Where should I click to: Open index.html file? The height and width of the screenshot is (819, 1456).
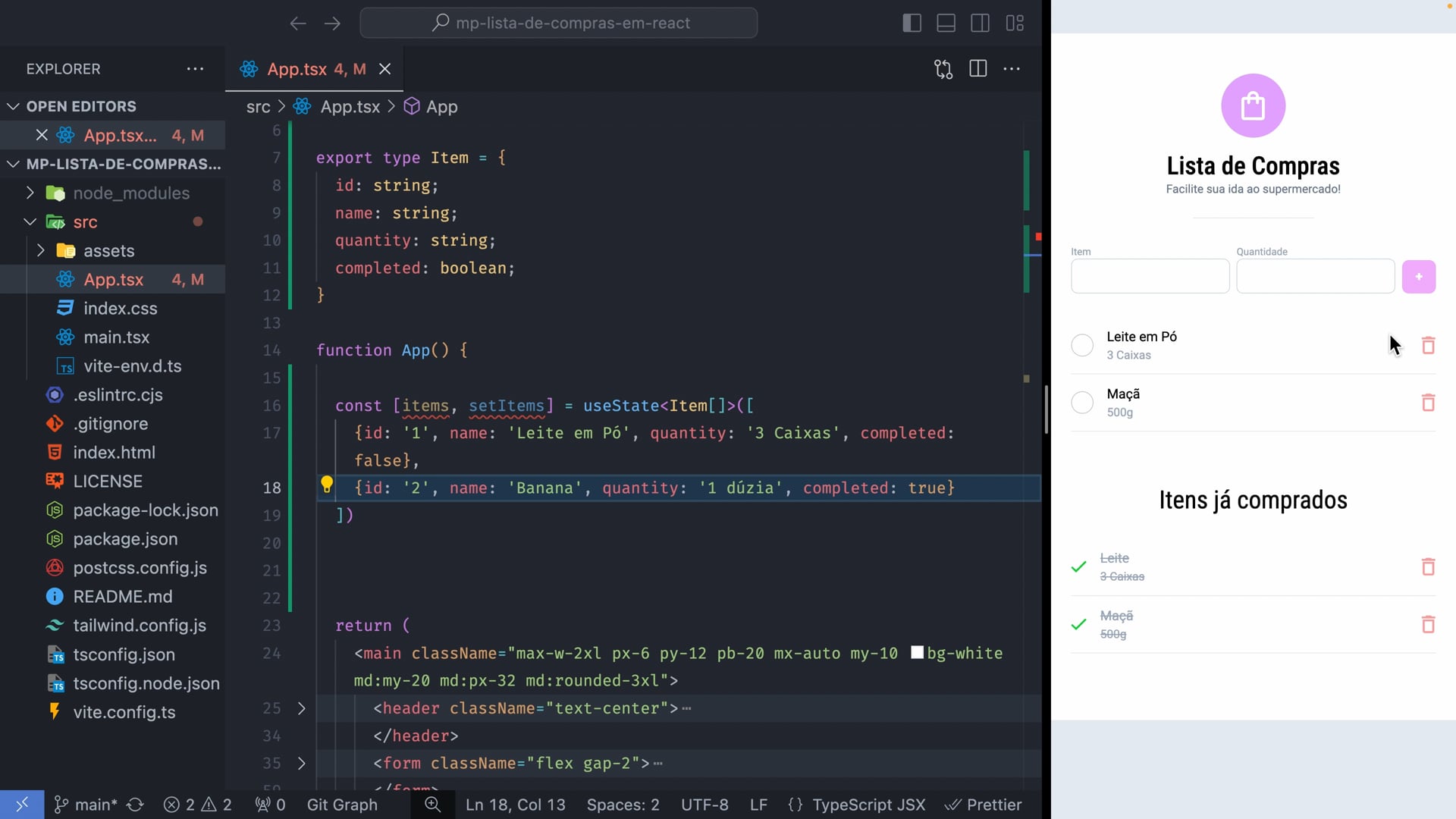click(112, 452)
